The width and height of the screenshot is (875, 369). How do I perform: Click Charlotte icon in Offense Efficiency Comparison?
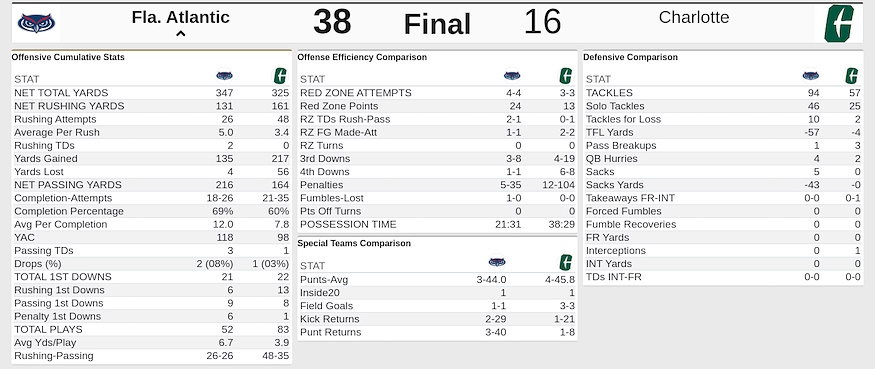(566, 76)
